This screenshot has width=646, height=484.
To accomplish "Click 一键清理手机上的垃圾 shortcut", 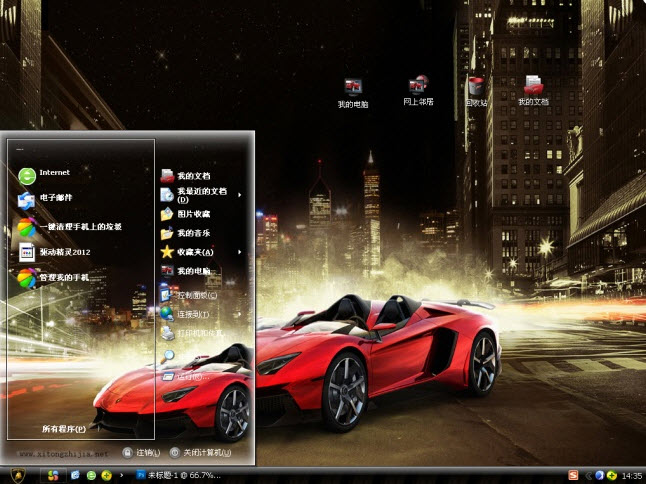I will (80, 226).
